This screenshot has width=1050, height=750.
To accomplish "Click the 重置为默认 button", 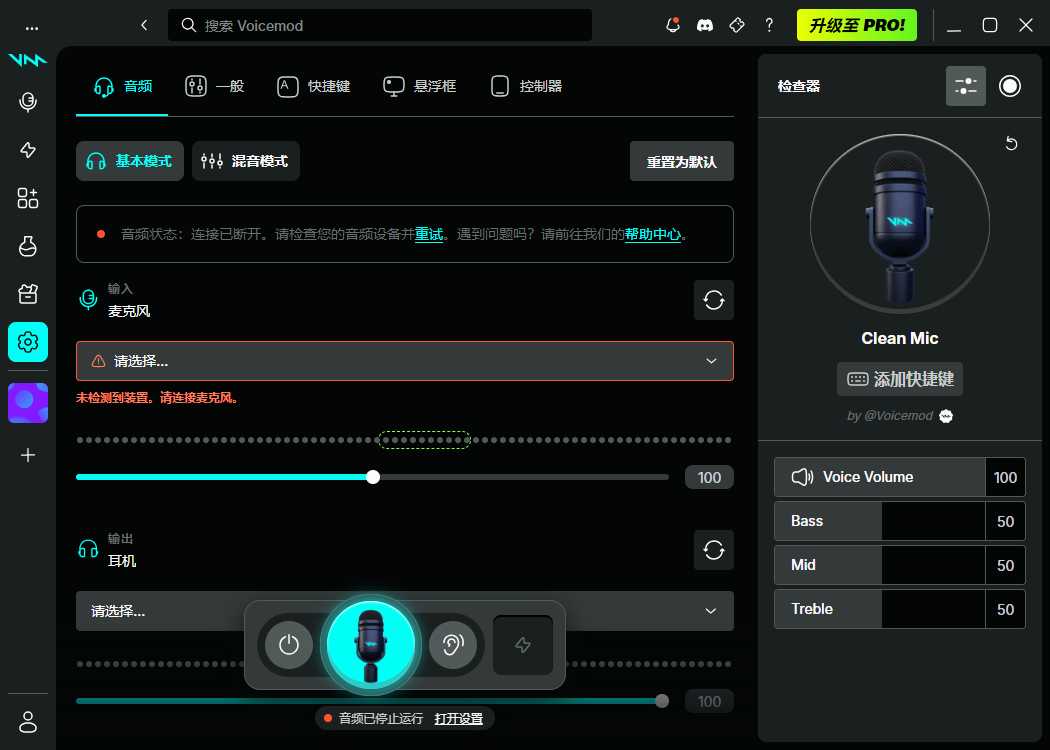I will tap(682, 161).
